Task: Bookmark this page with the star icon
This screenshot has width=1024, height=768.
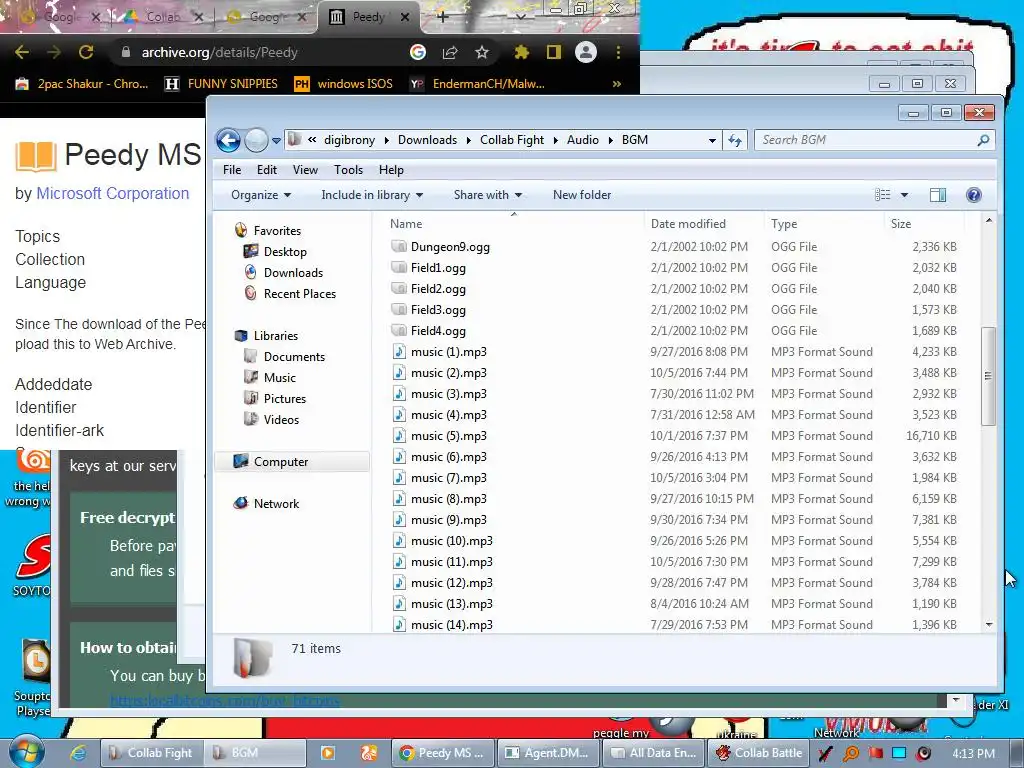Action: (x=481, y=52)
